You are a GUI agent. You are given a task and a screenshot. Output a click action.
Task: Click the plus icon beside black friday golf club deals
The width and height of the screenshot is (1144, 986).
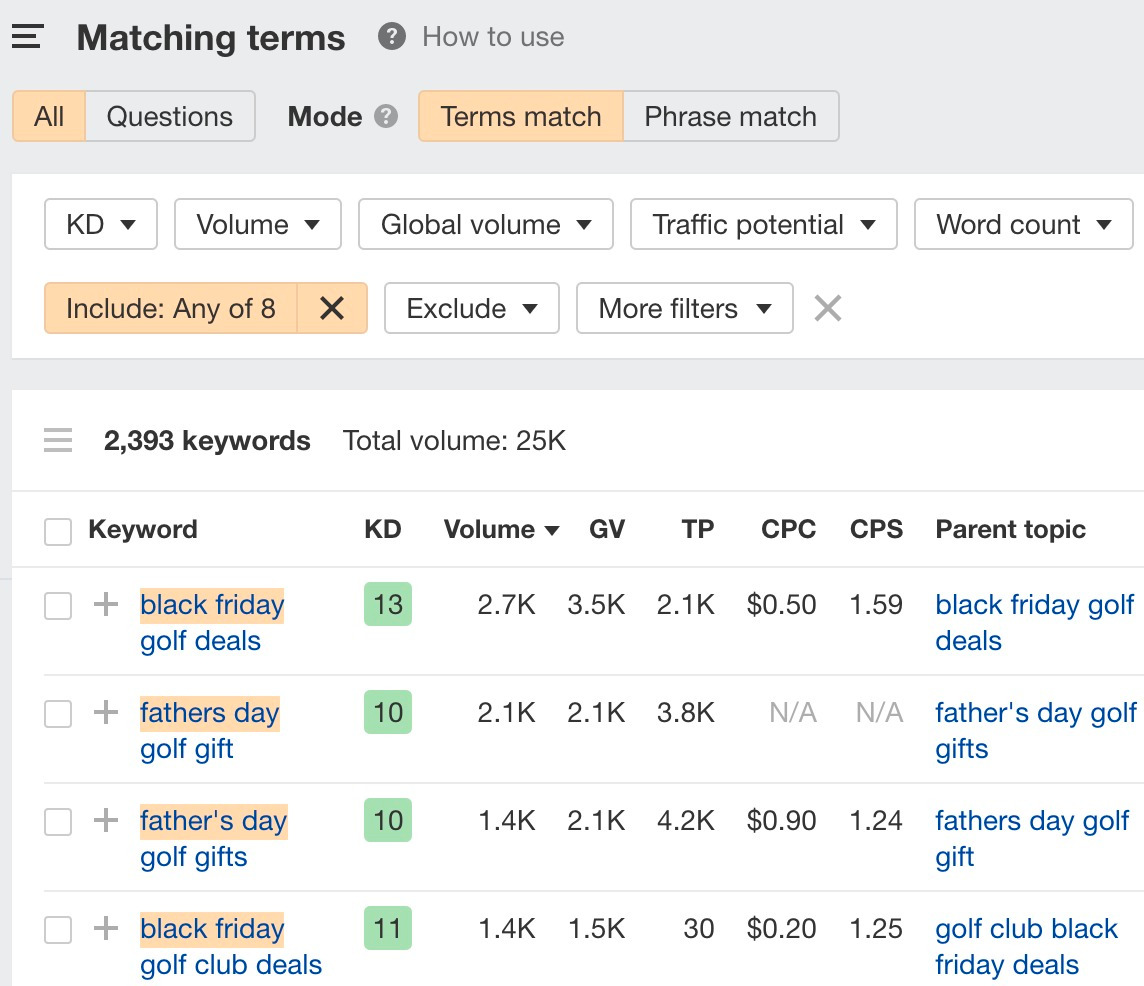coord(104,928)
